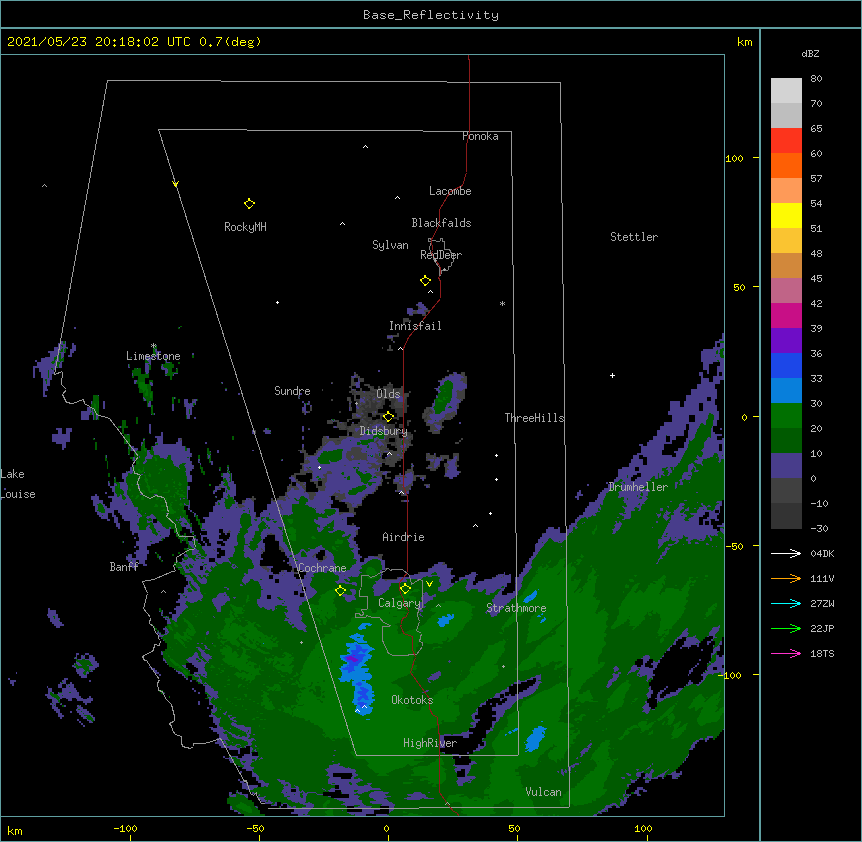Click the Airdrie label on the map
Viewport: 862px width, 842px height.
[x=404, y=537]
